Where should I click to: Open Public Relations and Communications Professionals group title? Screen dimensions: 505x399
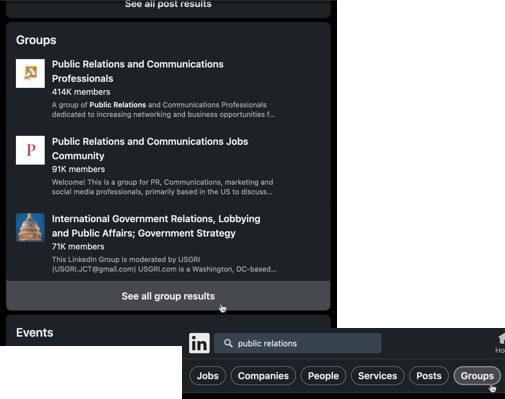[x=138, y=71]
